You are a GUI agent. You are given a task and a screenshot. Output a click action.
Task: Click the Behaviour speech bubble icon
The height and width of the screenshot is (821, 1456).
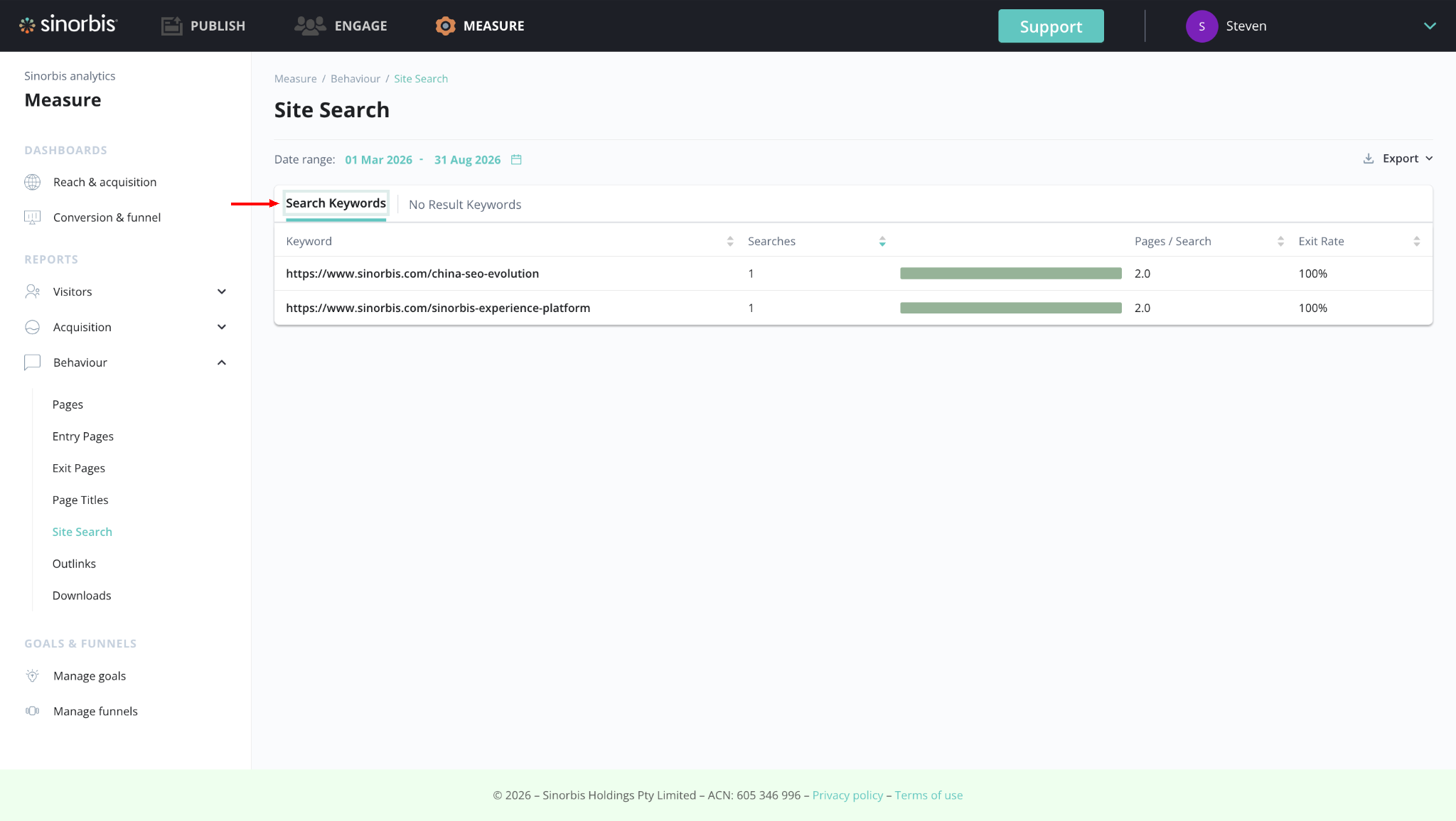pyautogui.click(x=33, y=363)
